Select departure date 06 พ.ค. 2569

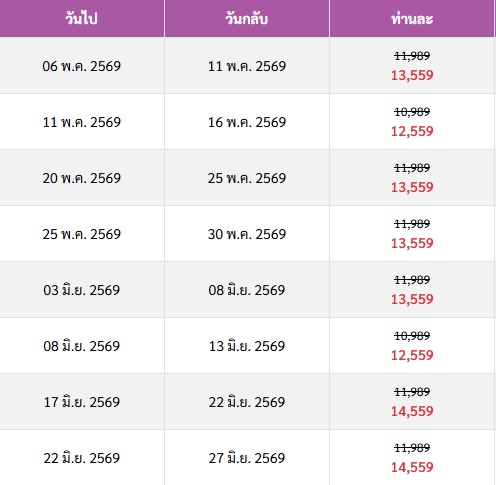pos(82,66)
